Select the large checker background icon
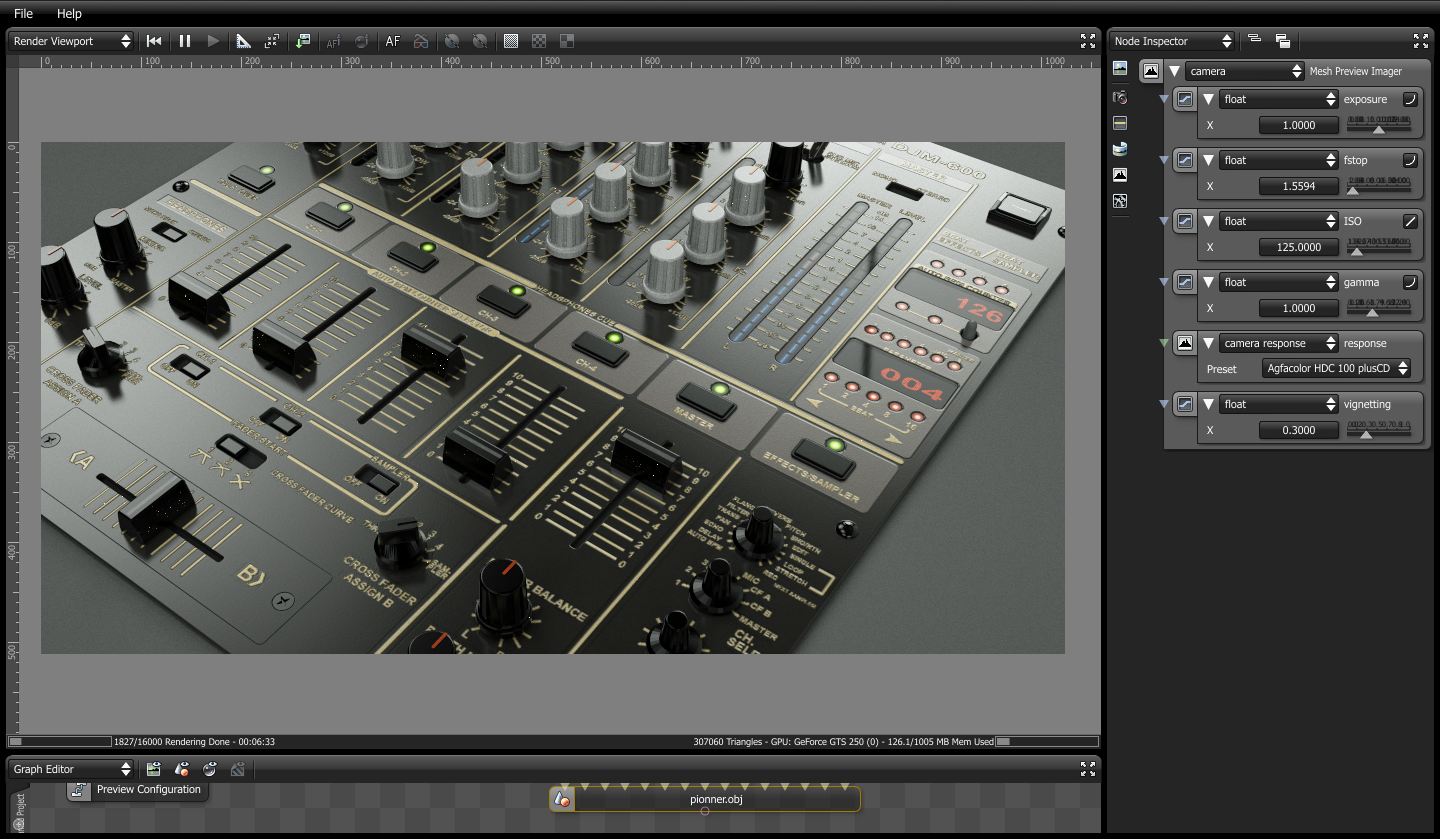Screen dimensions: 1440x839 (567, 41)
